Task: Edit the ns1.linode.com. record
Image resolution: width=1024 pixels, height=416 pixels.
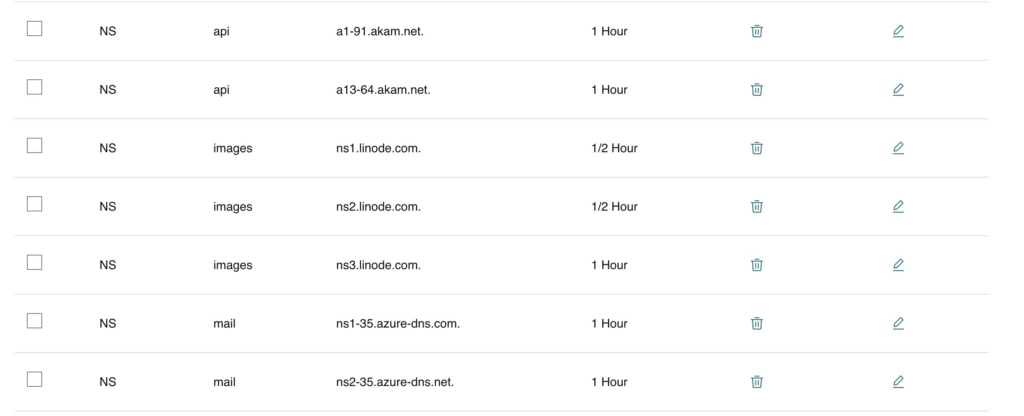Action: (898, 148)
